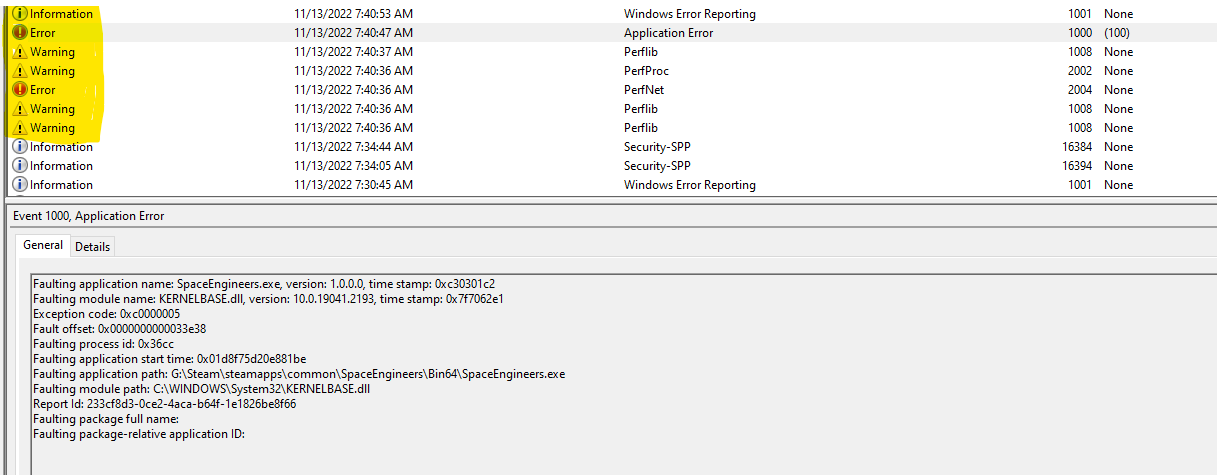Image resolution: width=1217 pixels, height=475 pixels.
Task: Click the Exception code 0xc0000005 line
Action: (x=107, y=314)
